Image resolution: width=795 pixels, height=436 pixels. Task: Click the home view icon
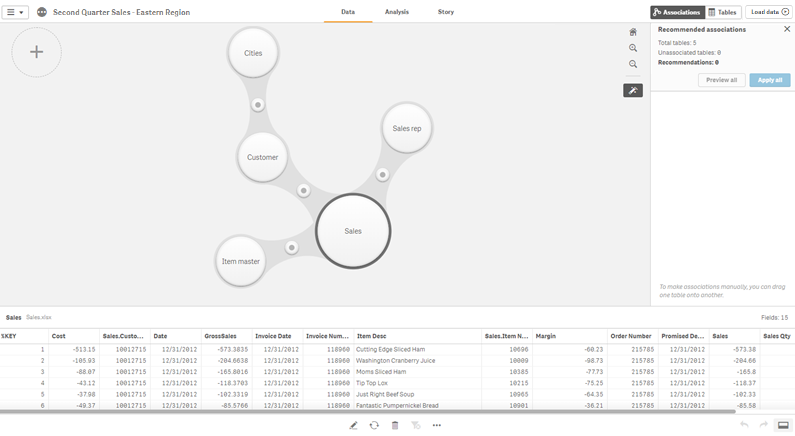coord(633,32)
